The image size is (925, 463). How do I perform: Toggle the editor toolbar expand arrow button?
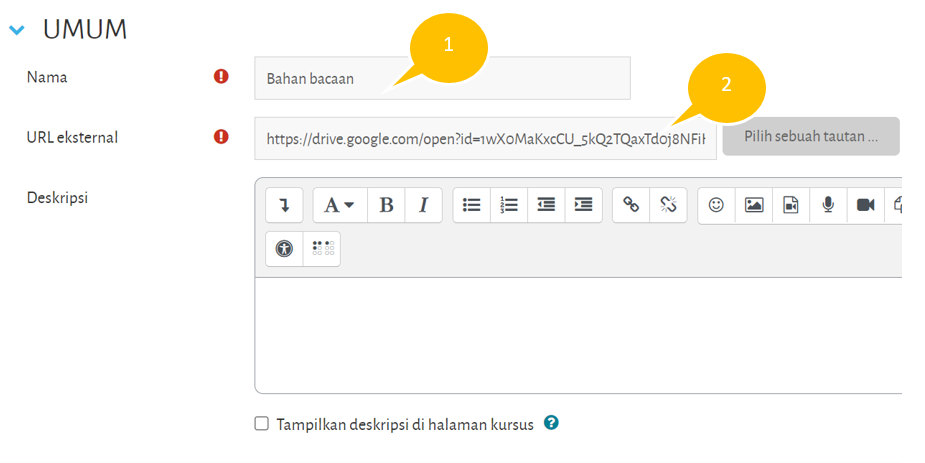click(x=284, y=205)
